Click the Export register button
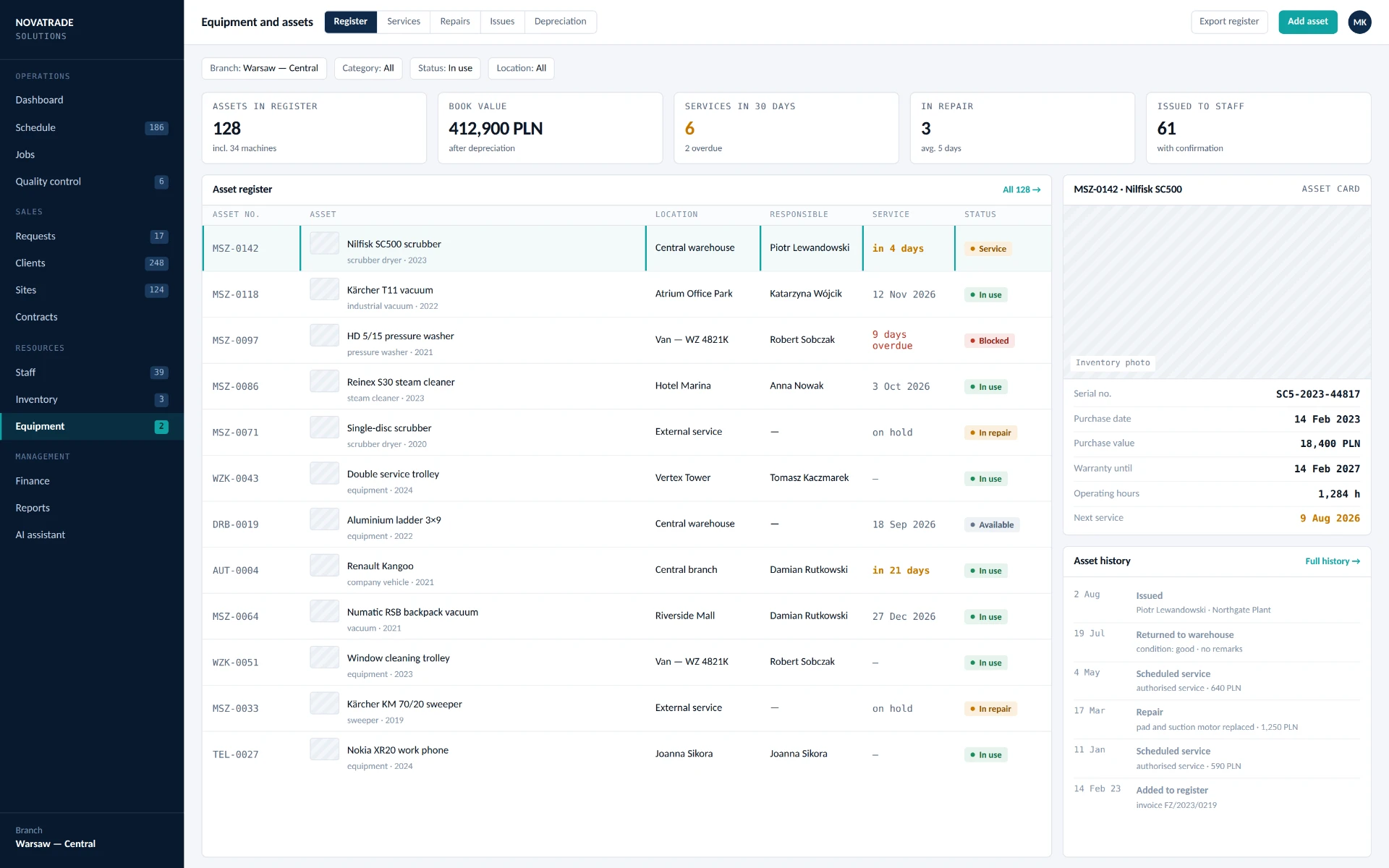This screenshot has width=1389, height=868. [x=1229, y=22]
